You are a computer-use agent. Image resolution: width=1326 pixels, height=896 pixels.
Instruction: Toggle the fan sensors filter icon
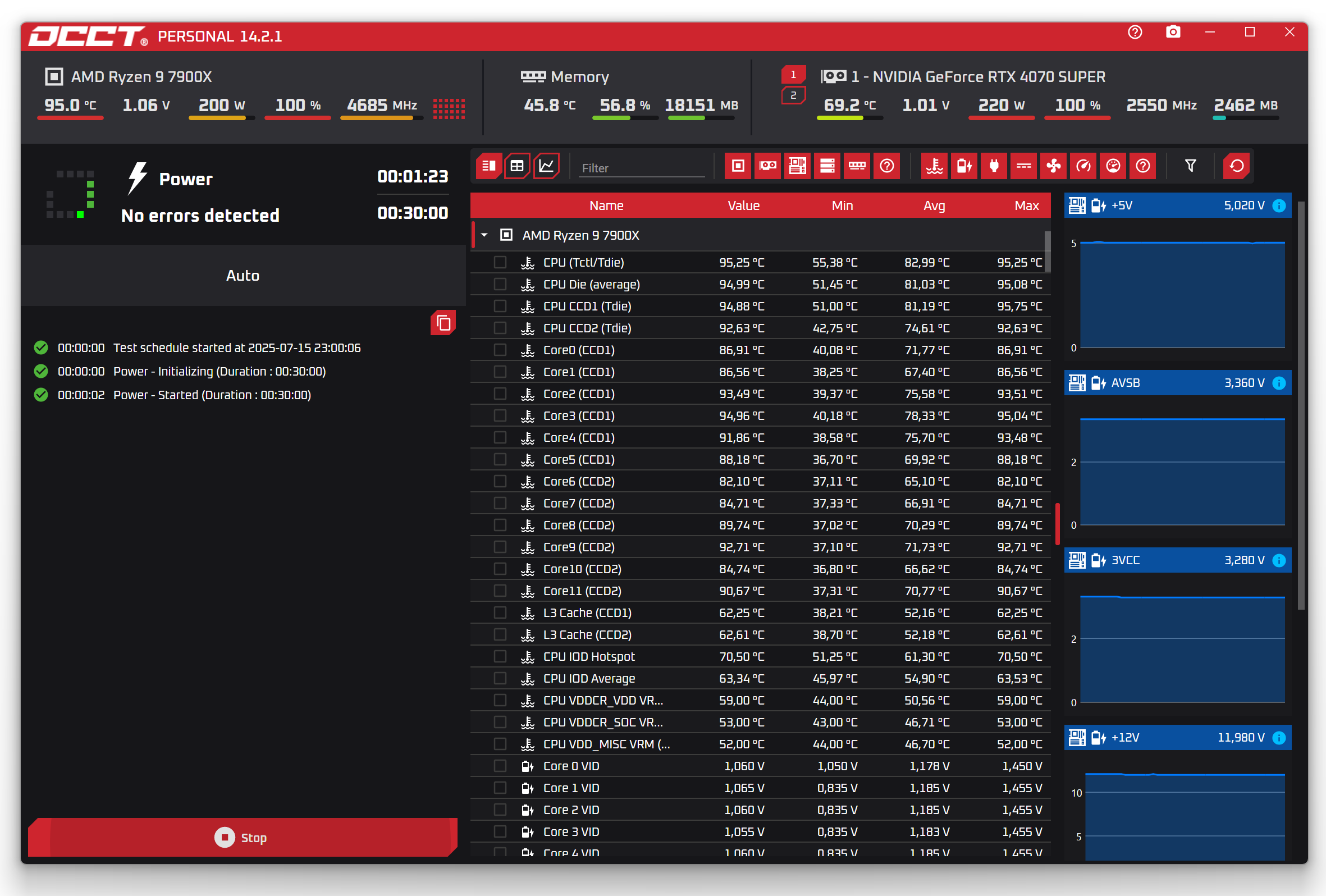pos(1053,166)
